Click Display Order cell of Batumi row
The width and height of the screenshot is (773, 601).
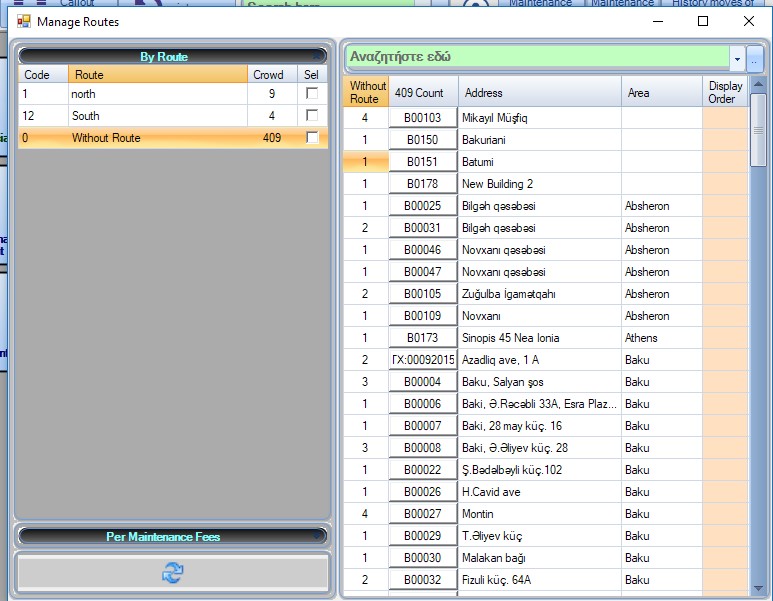pos(725,162)
